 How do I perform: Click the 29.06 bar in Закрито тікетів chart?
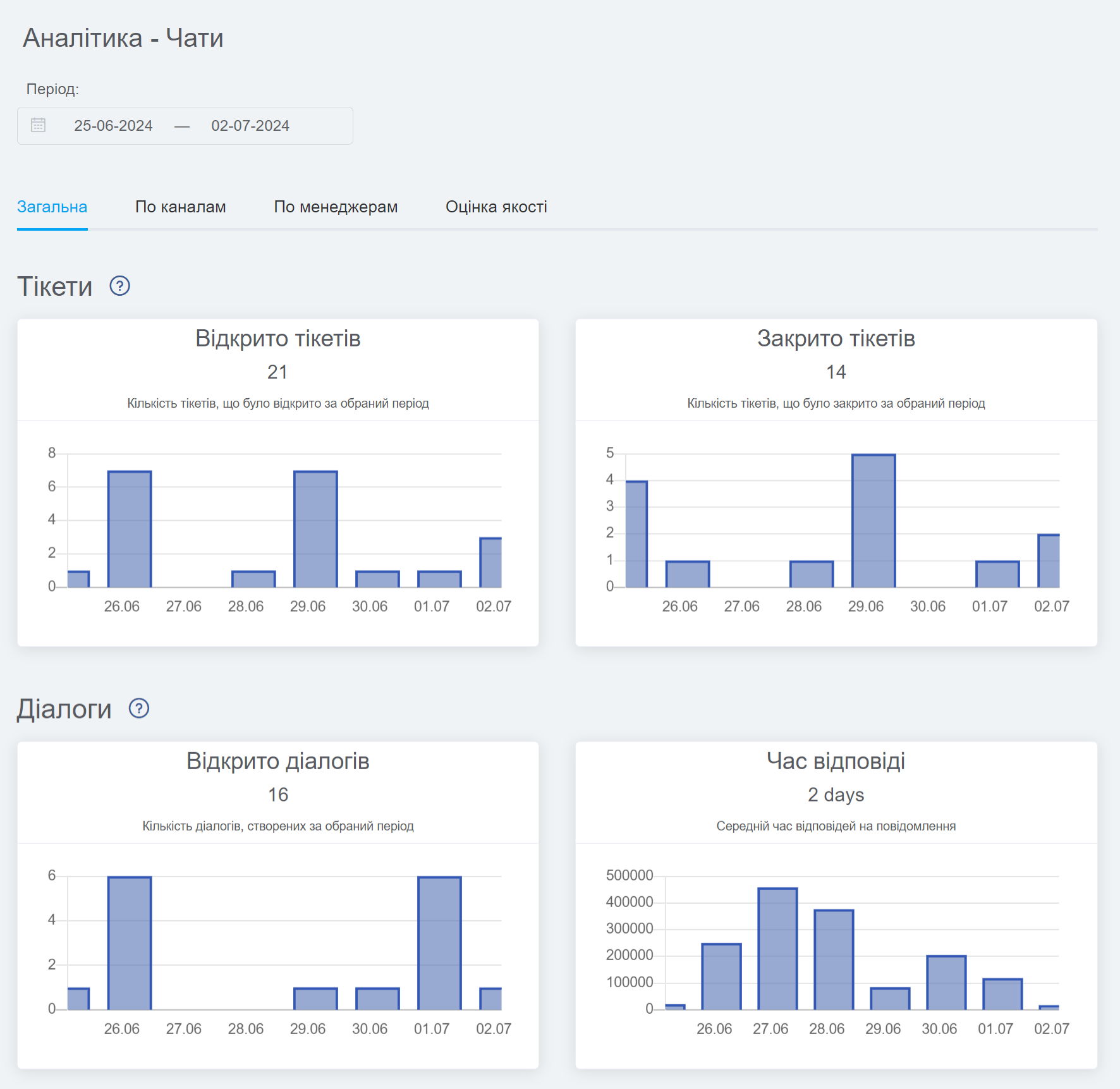tap(873, 521)
